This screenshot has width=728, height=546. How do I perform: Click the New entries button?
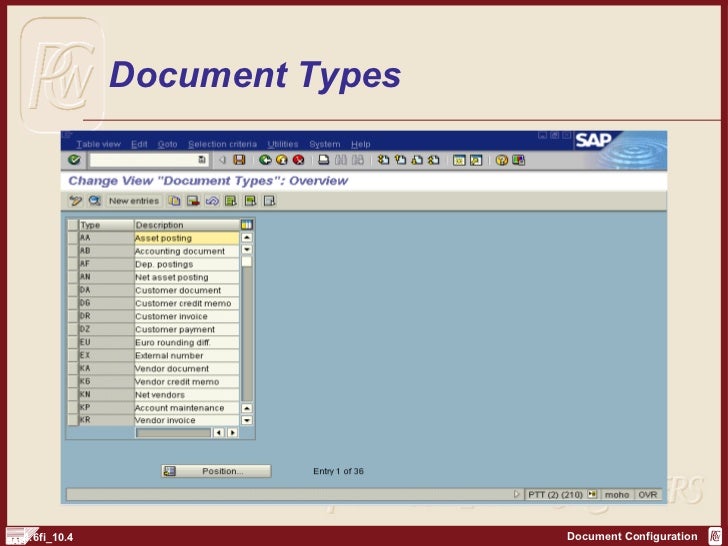[134, 201]
